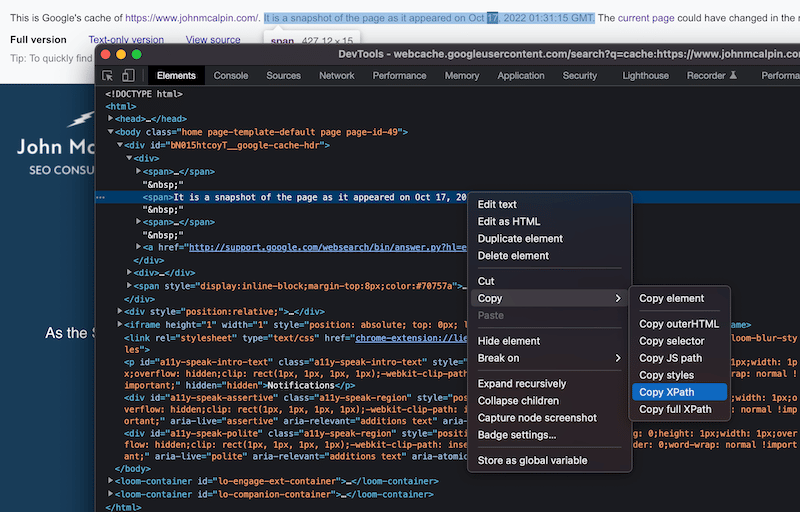Close the DevTools window with red button
The height and width of the screenshot is (512, 800).
pos(106,55)
